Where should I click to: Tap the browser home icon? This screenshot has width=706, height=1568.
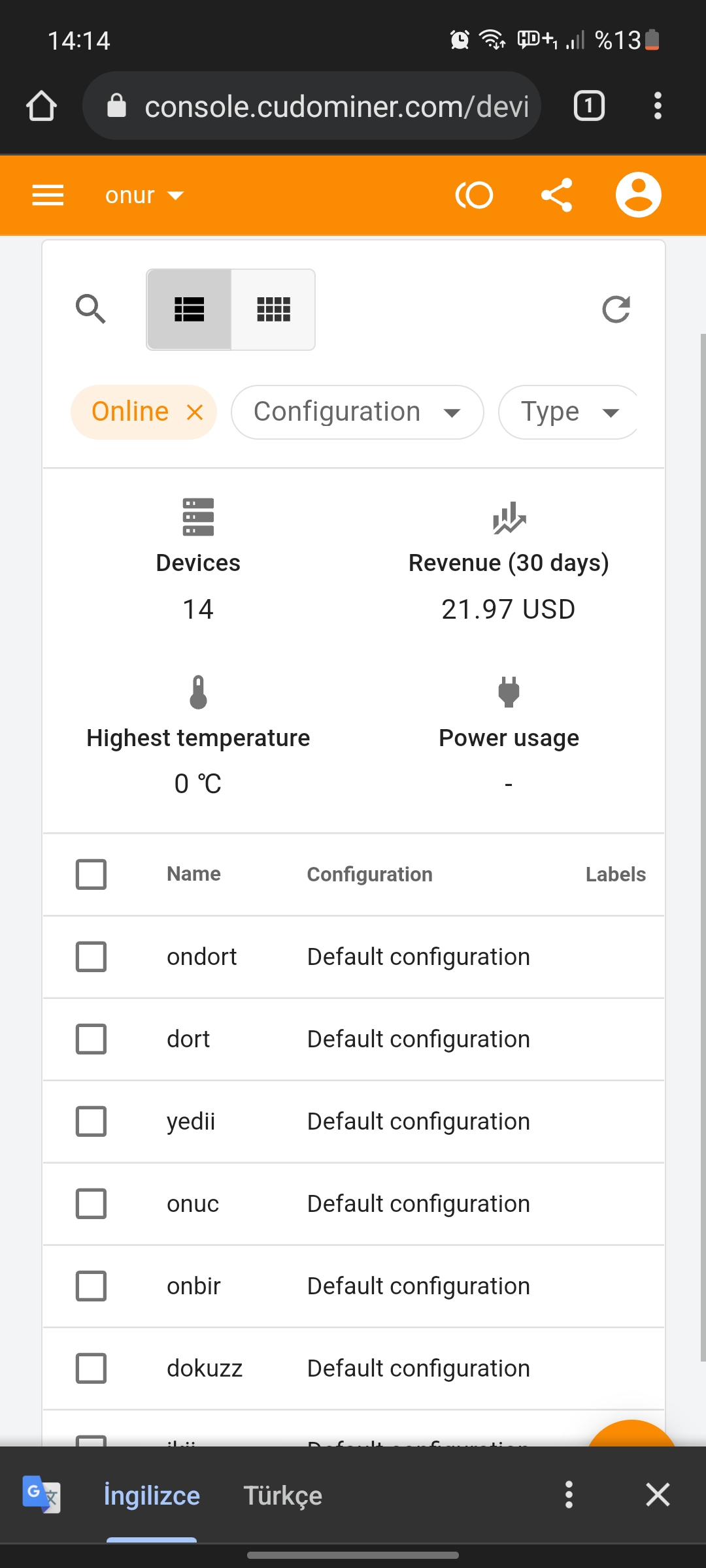tap(41, 106)
